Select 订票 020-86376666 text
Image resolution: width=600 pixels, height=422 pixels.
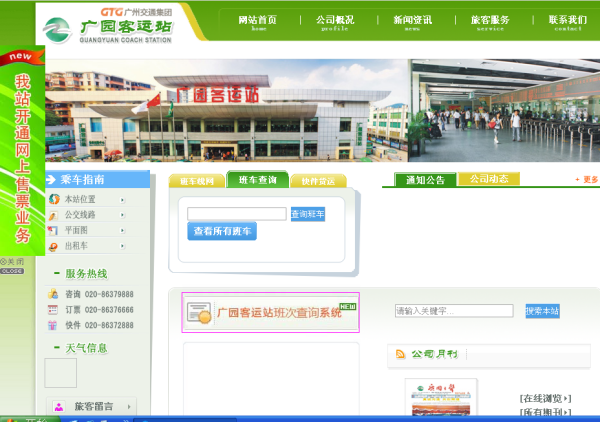tap(99, 310)
